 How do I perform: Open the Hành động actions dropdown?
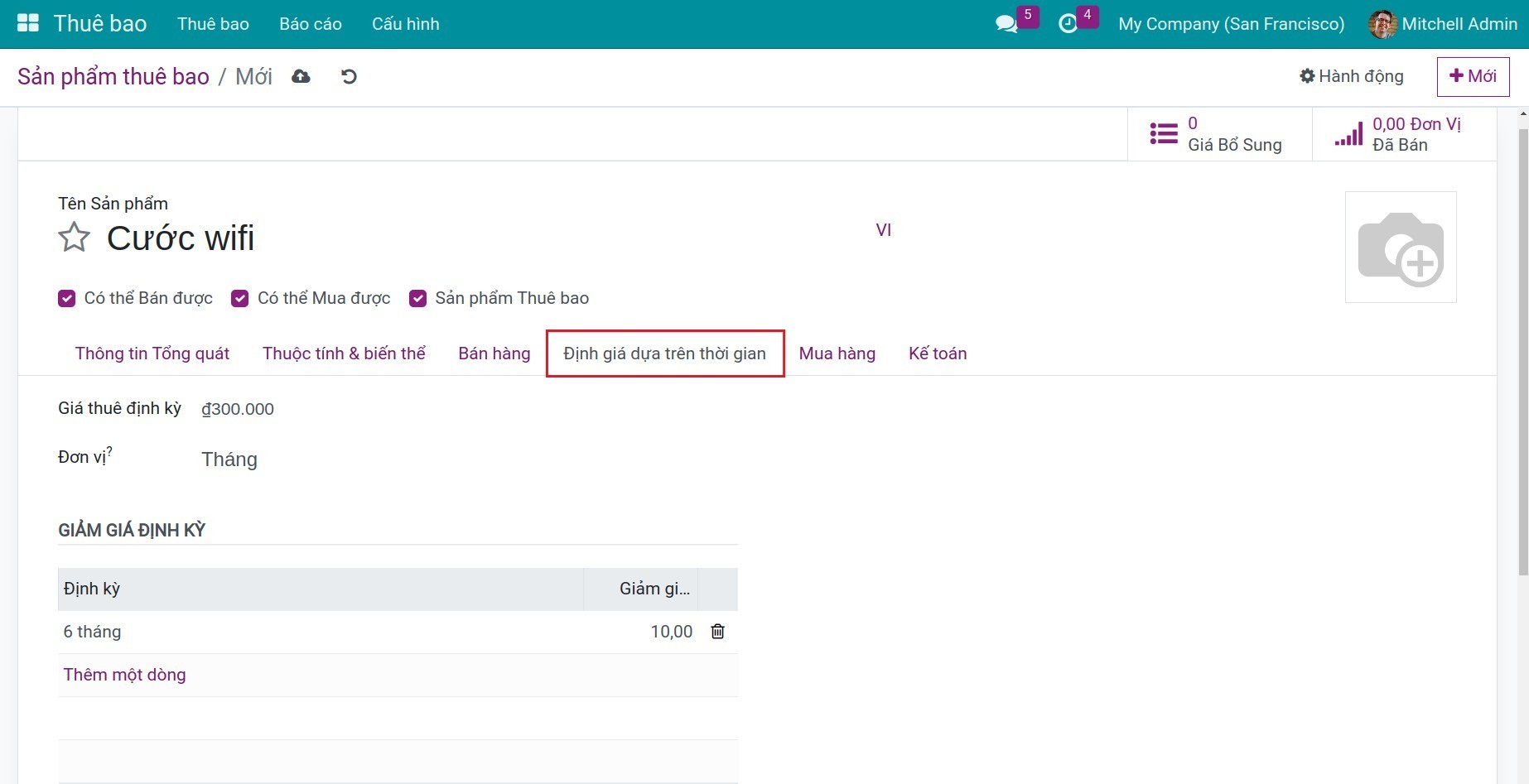click(x=1351, y=77)
